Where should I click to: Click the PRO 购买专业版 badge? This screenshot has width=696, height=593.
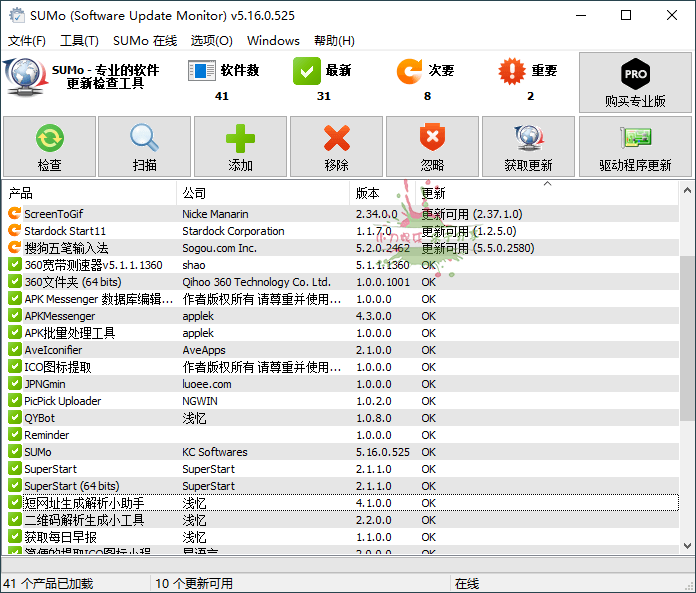click(x=635, y=75)
